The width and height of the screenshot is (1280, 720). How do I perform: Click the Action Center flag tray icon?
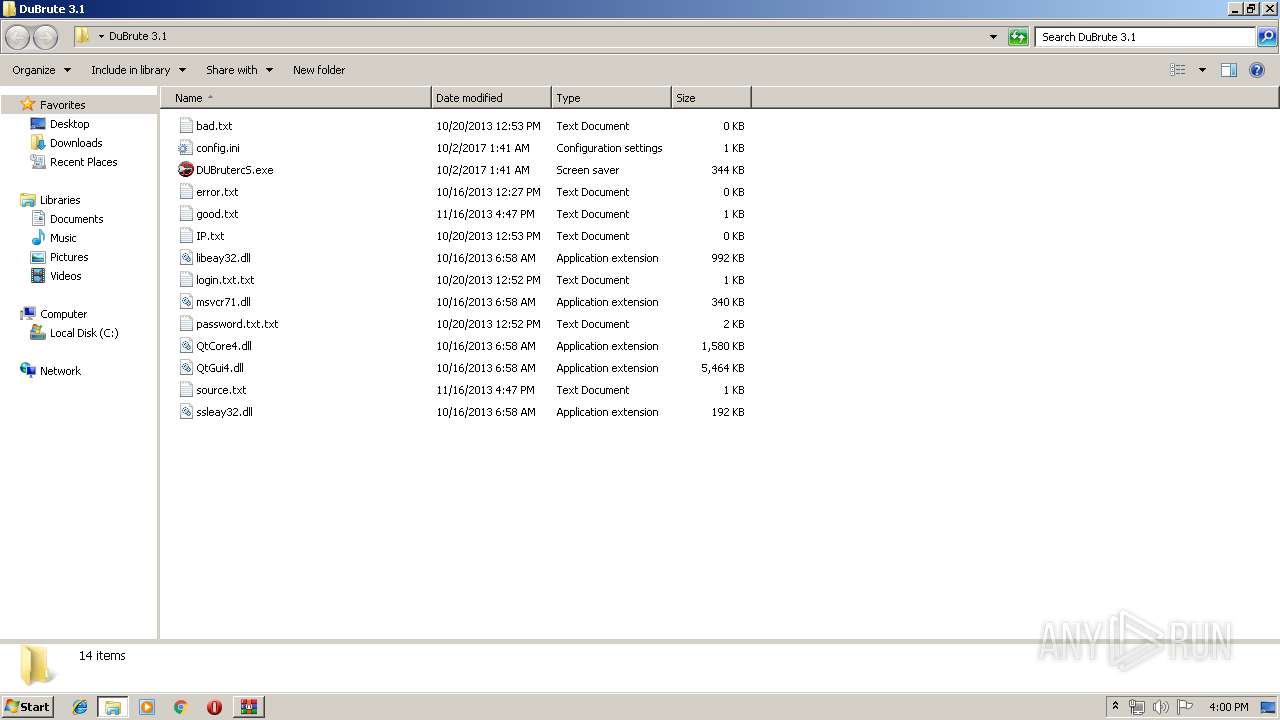click(x=1185, y=707)
